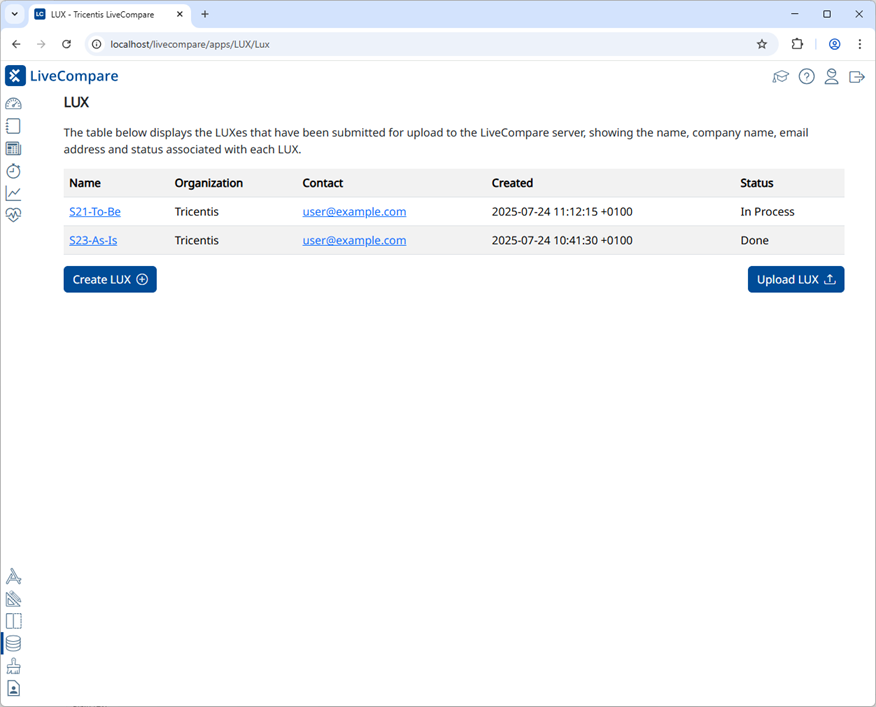Click the graduation cap training icon
Screen dimensions: 876x707
point(781,77)
